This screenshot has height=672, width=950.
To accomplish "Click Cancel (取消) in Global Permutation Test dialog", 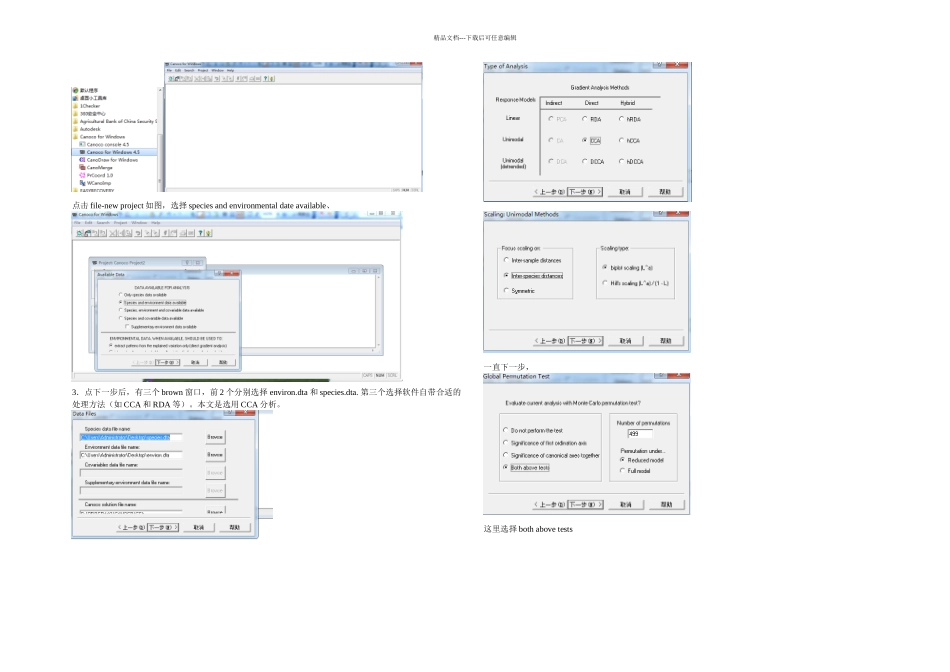I will pos(625,504).
